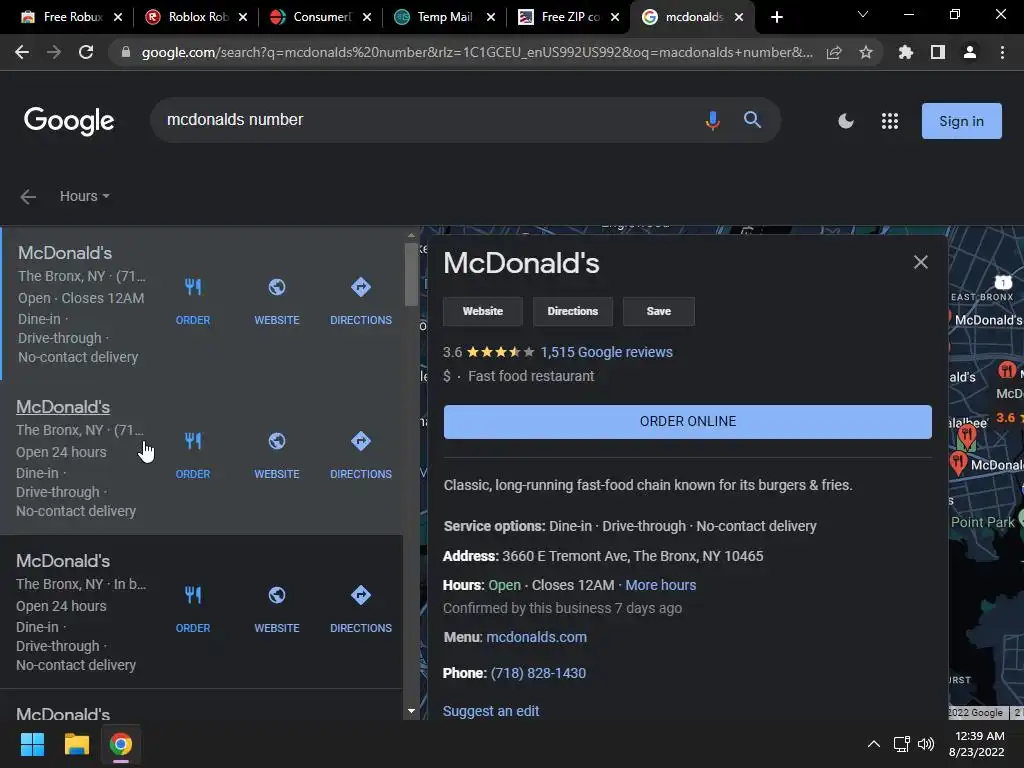Screen dimensions: 1024x768
Task: Click the Directions button in details panel
Action: click(573, 312)
